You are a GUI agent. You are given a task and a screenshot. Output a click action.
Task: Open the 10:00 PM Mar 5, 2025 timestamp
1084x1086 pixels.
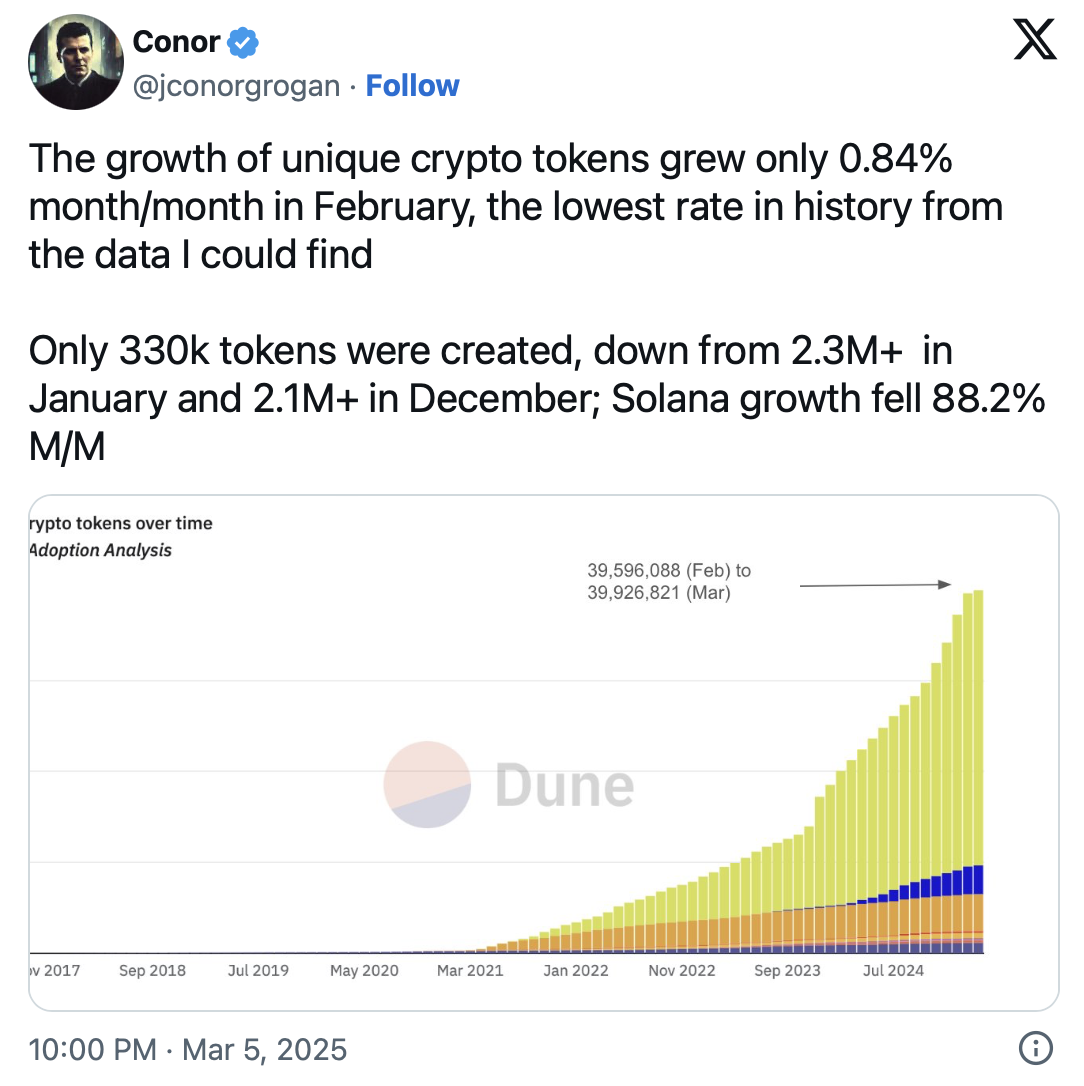tap(188, 1049)
